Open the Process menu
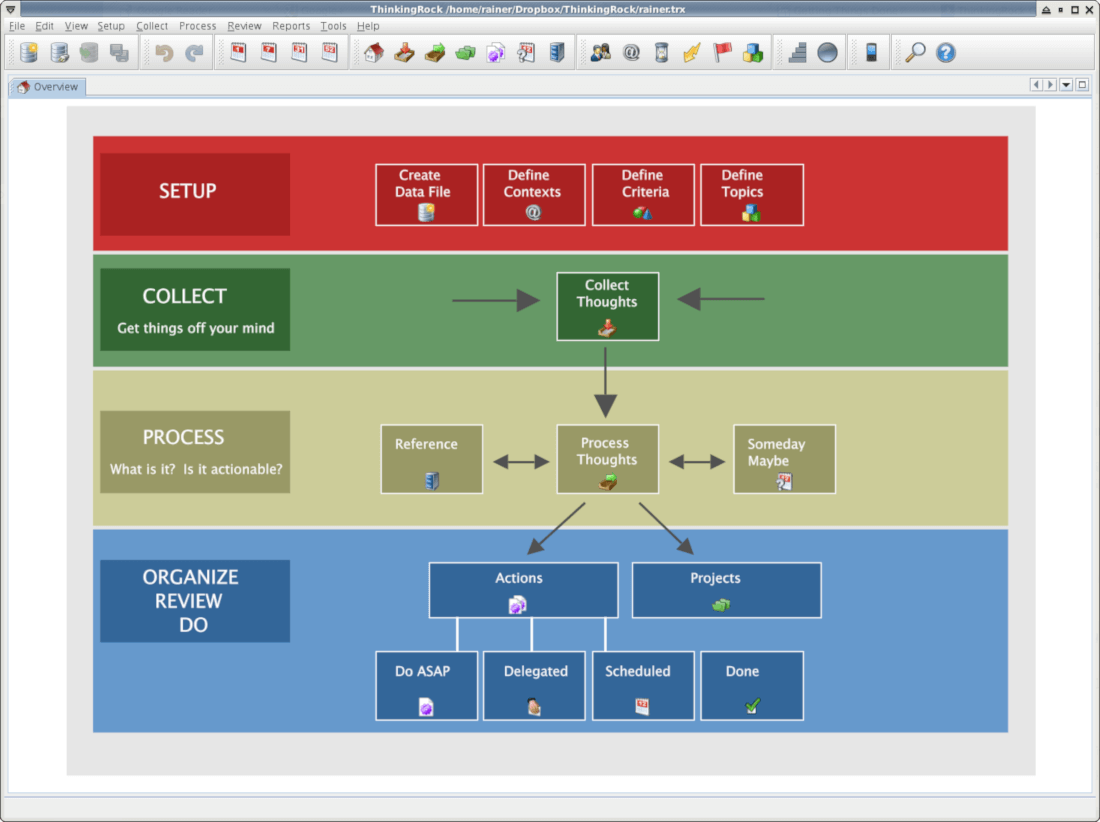This screenshot has width=1100, height=822. [x=197, y=26]
